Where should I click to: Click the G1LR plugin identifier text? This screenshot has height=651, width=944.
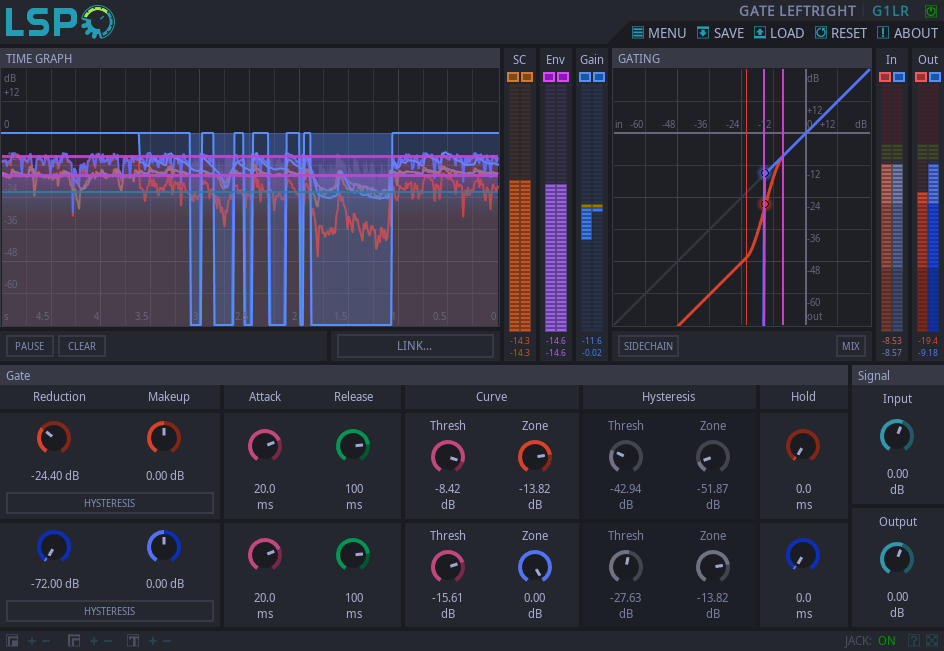891,11
